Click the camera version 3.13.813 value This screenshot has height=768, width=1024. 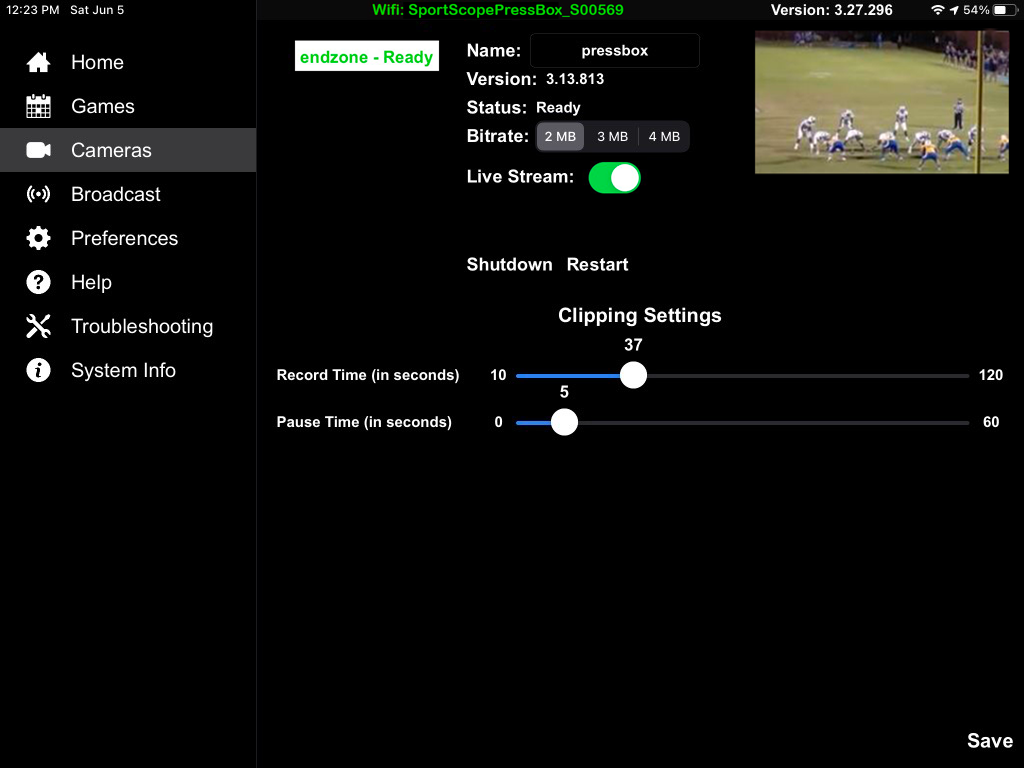pyautogui.click(x=575, y=79)
